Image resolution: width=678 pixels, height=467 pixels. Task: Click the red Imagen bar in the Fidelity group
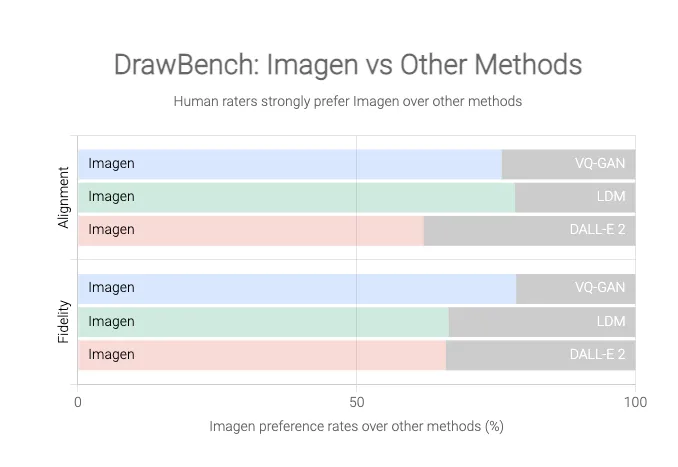pyautogui.click(x=262, y=354)
